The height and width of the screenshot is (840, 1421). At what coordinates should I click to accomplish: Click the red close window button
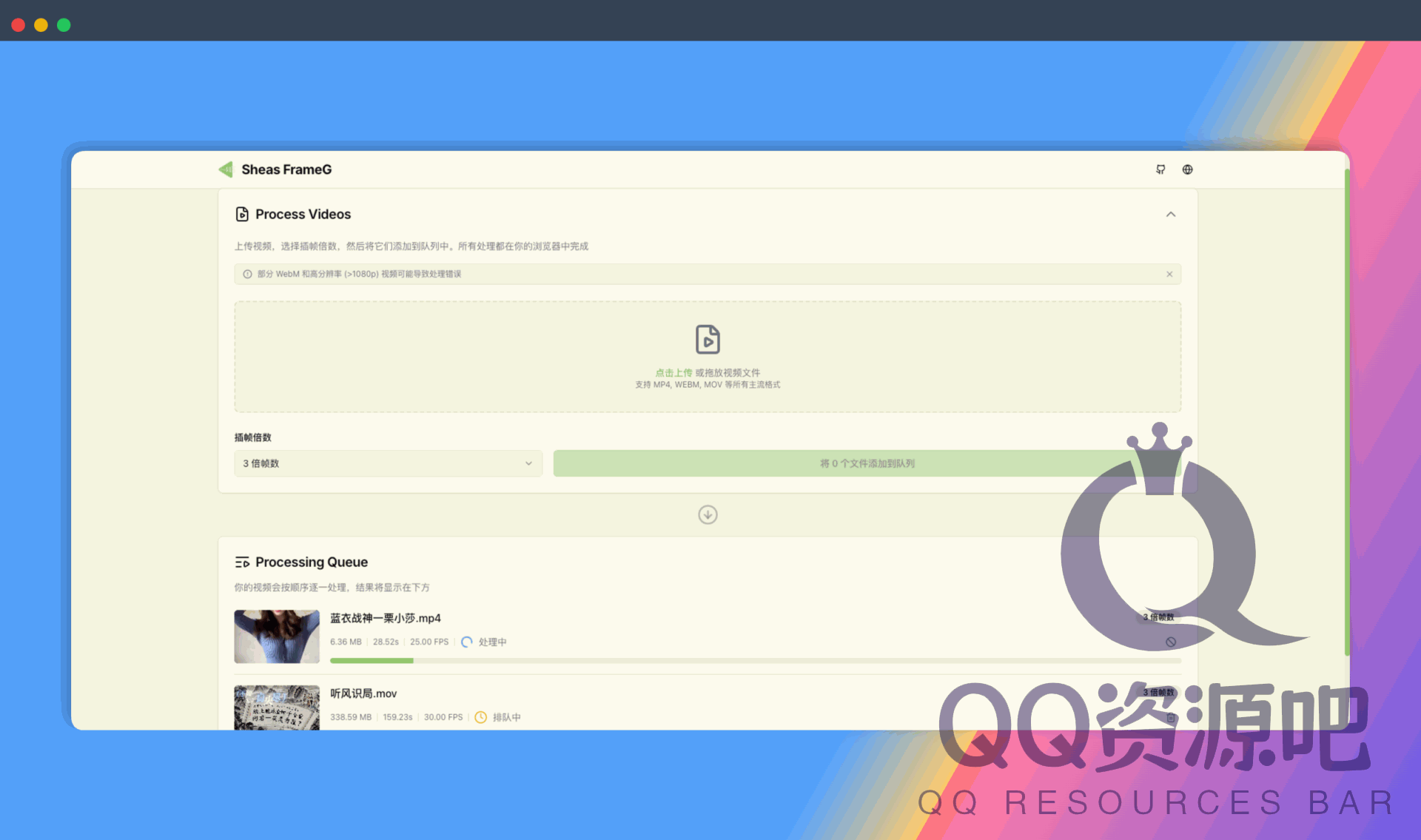[x=19, y=25]
